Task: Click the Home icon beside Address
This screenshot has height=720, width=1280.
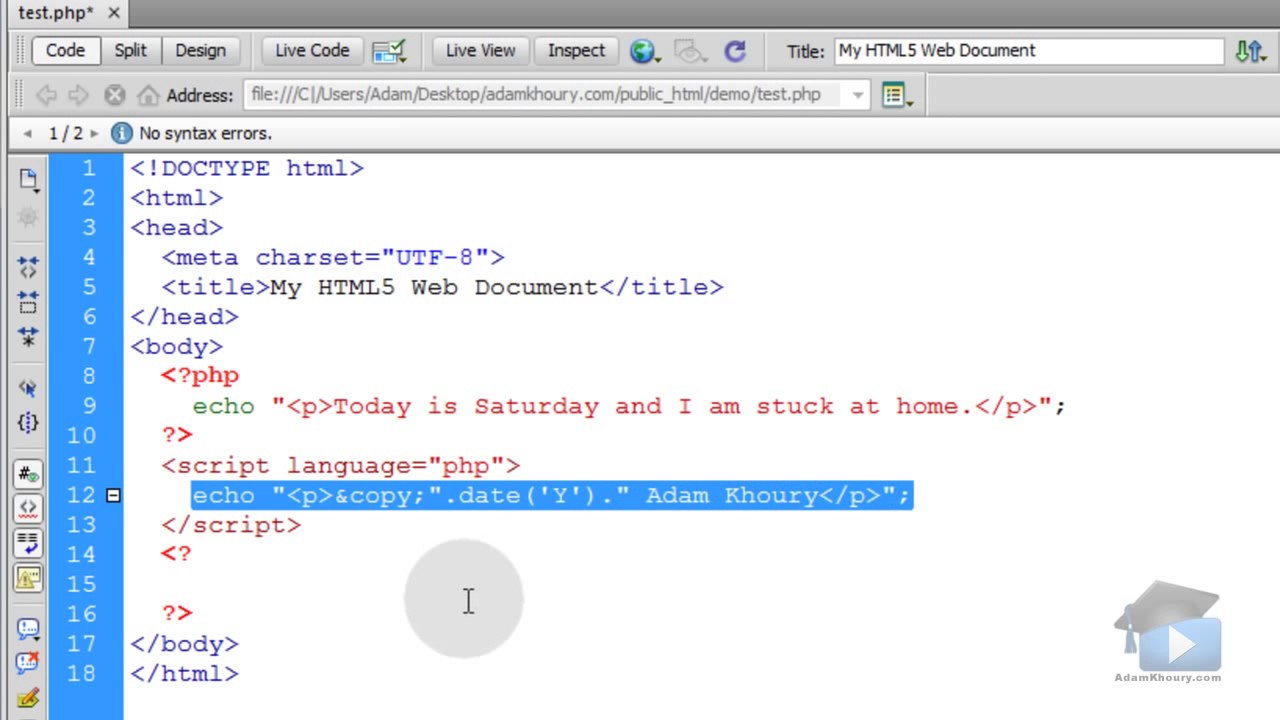Action: click(x=148, y=95)
